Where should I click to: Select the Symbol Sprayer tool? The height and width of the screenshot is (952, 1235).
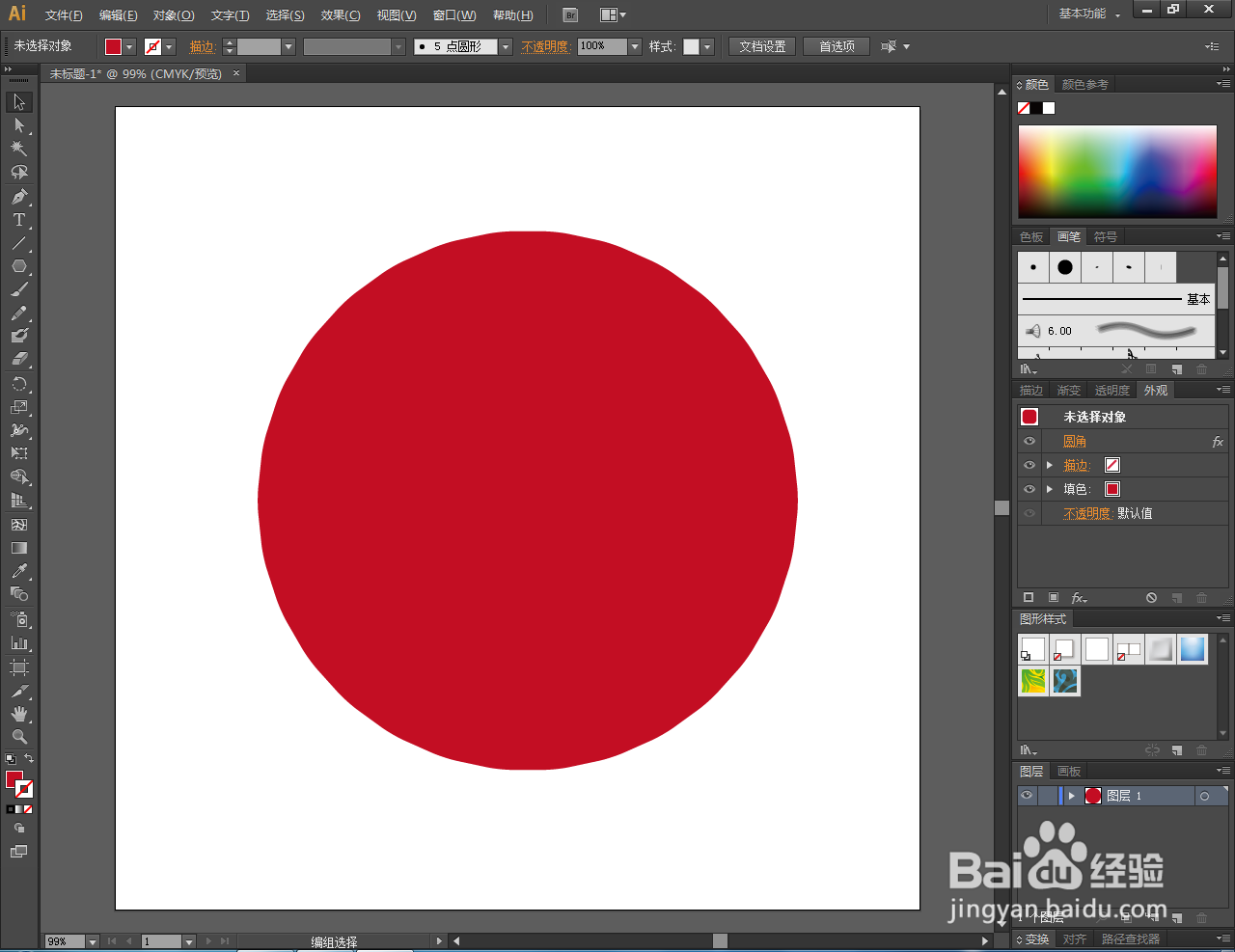point(19,619)
